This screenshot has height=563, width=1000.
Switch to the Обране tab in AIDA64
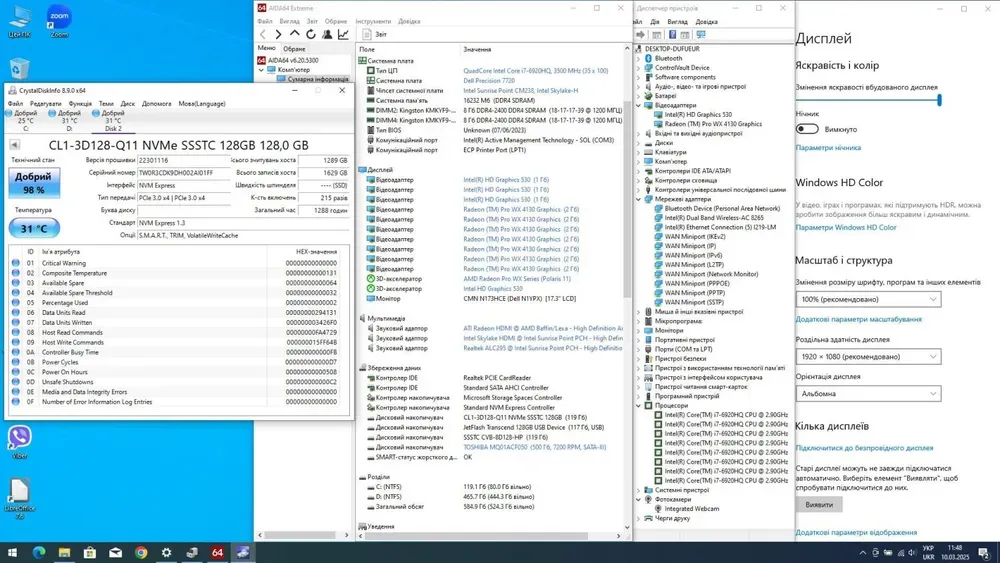click(x=294, y=48)
